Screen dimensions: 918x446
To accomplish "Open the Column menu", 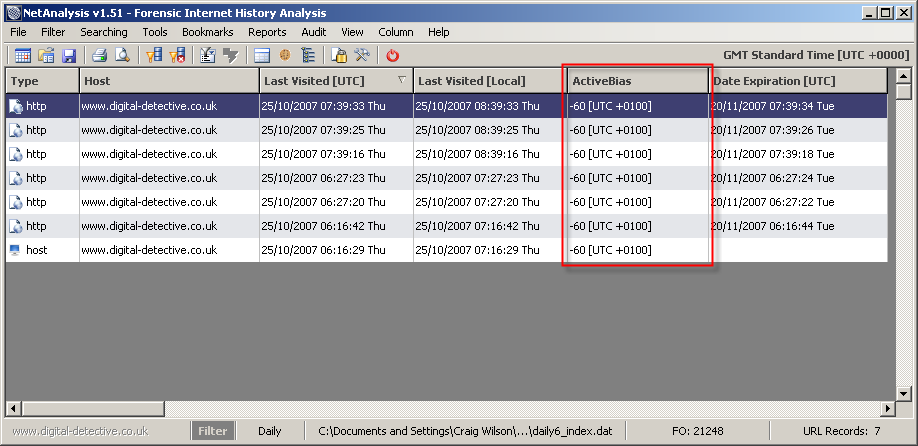I will tap(396, 32).
